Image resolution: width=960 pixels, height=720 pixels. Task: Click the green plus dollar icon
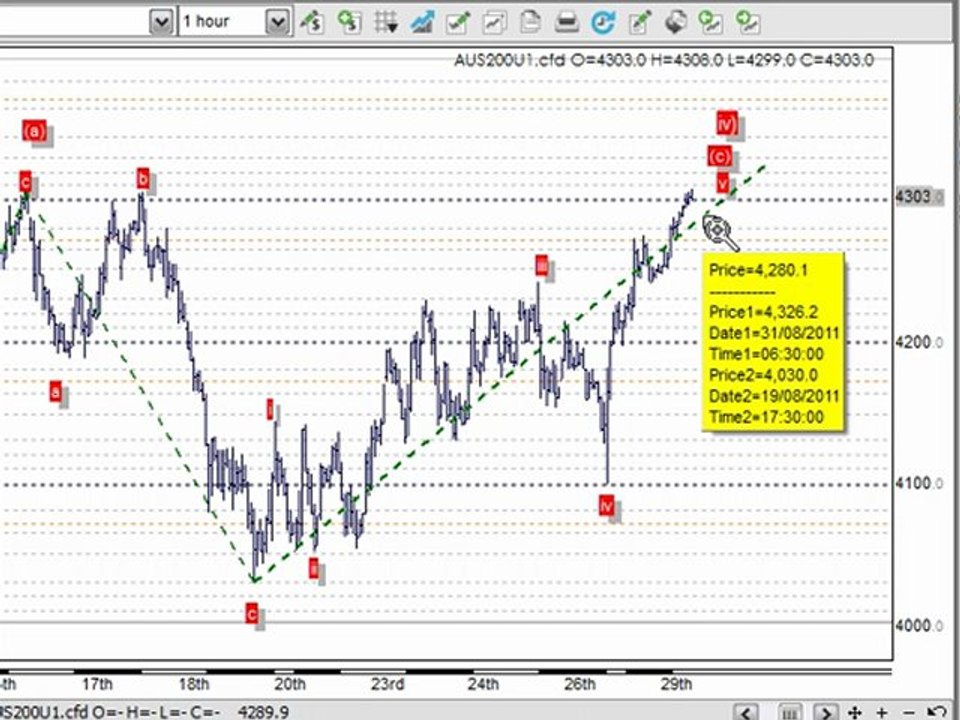pyautogui.click(x=348, y=23)
